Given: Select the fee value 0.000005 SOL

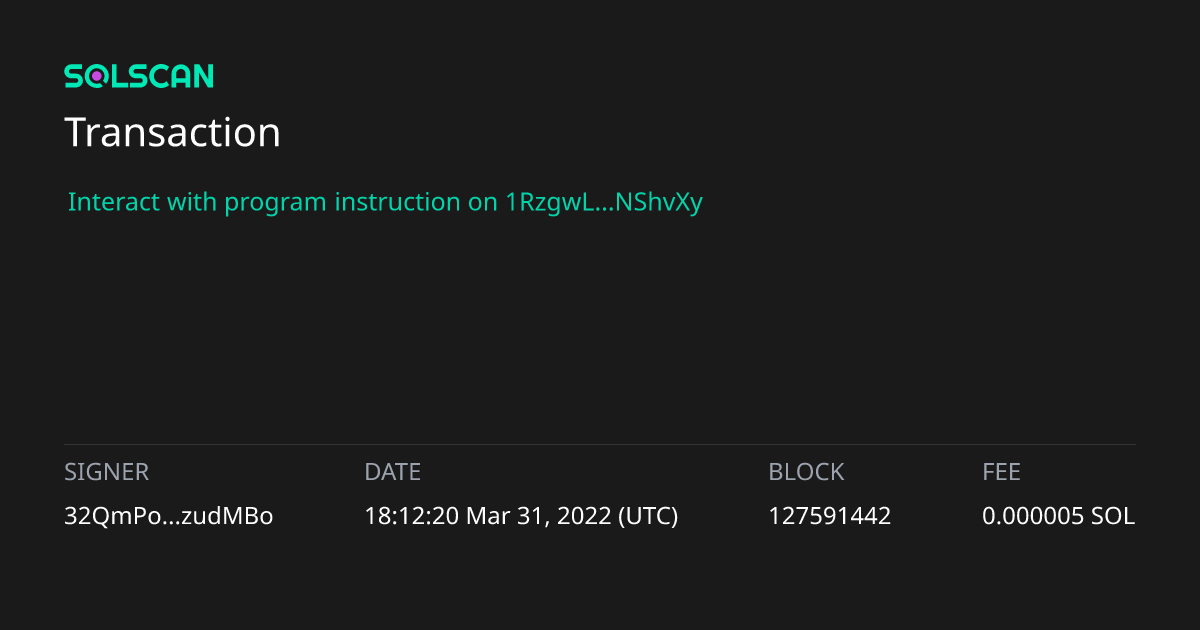Looking at the screenshot, I should coord(1059,516).
